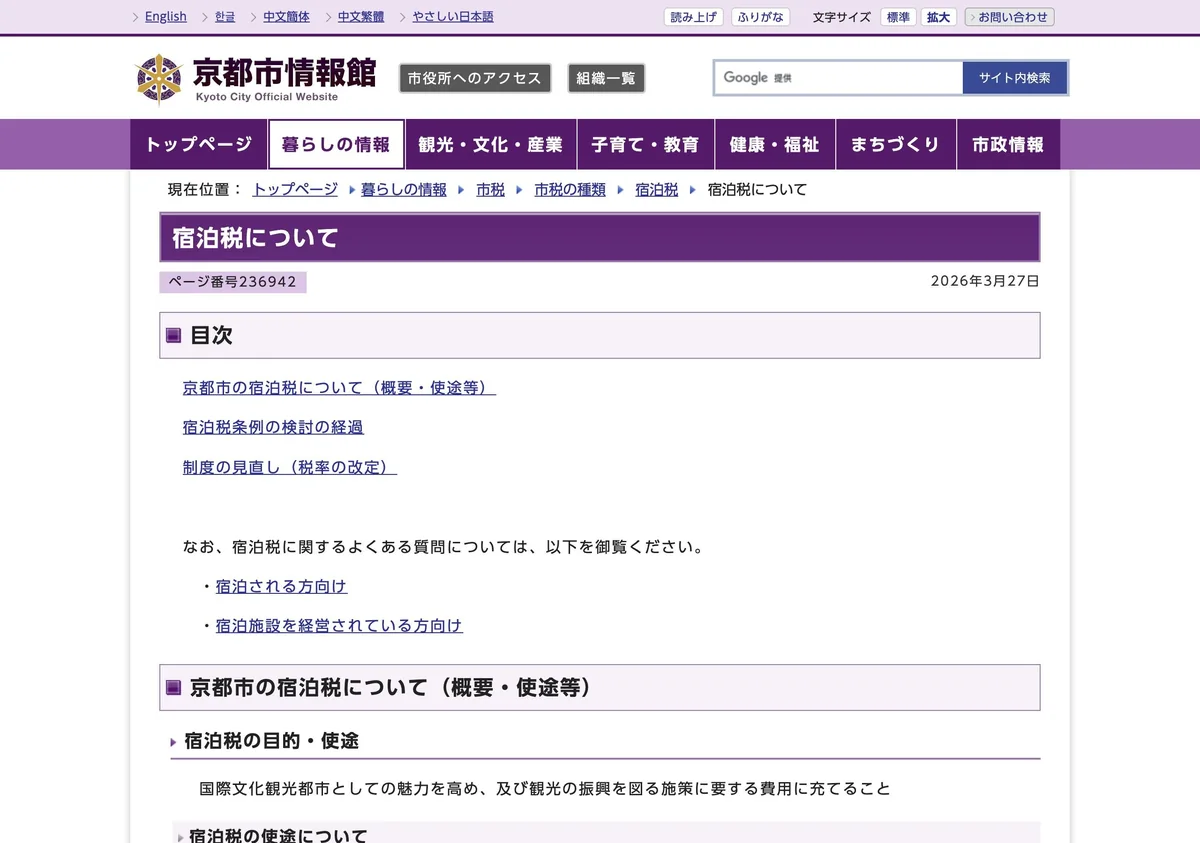
Task: Open 宿泊施設を経営されている方向け FAQ link
Action: point(339,626)
